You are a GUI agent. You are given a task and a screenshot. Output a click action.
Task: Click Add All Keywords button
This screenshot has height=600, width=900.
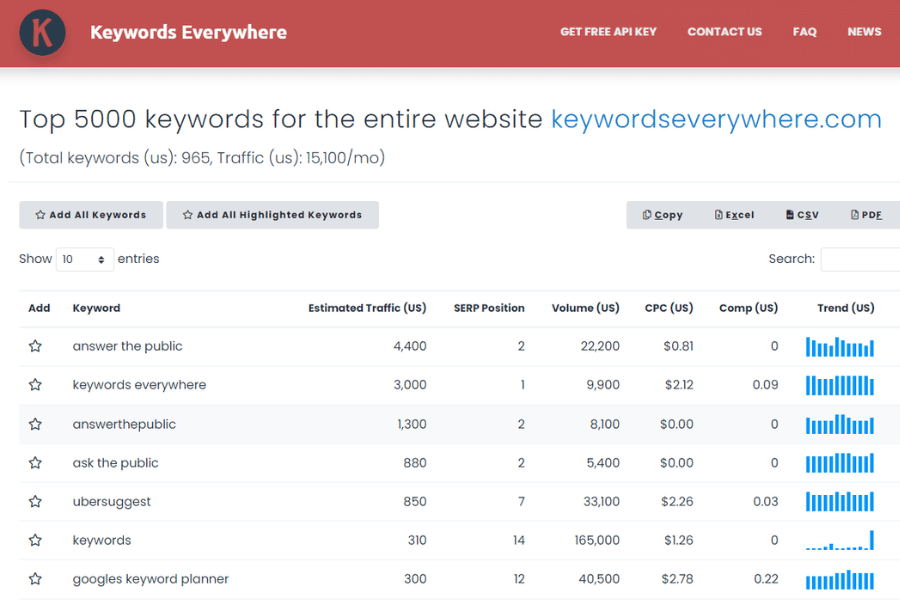pos(90,215)
